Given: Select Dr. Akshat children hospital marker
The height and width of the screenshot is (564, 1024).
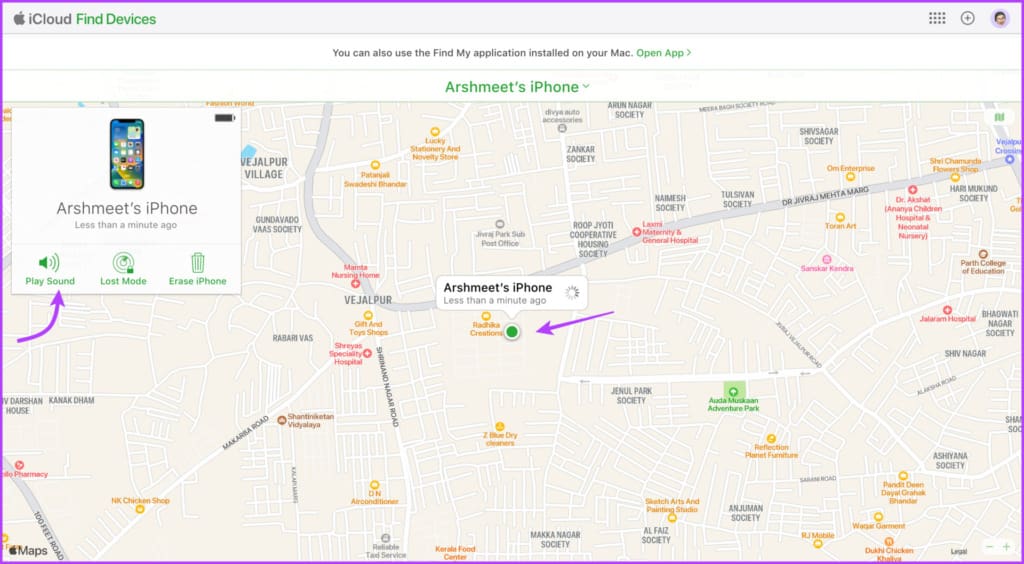Looking at the screenshot, I should click(x=912, y=190).
